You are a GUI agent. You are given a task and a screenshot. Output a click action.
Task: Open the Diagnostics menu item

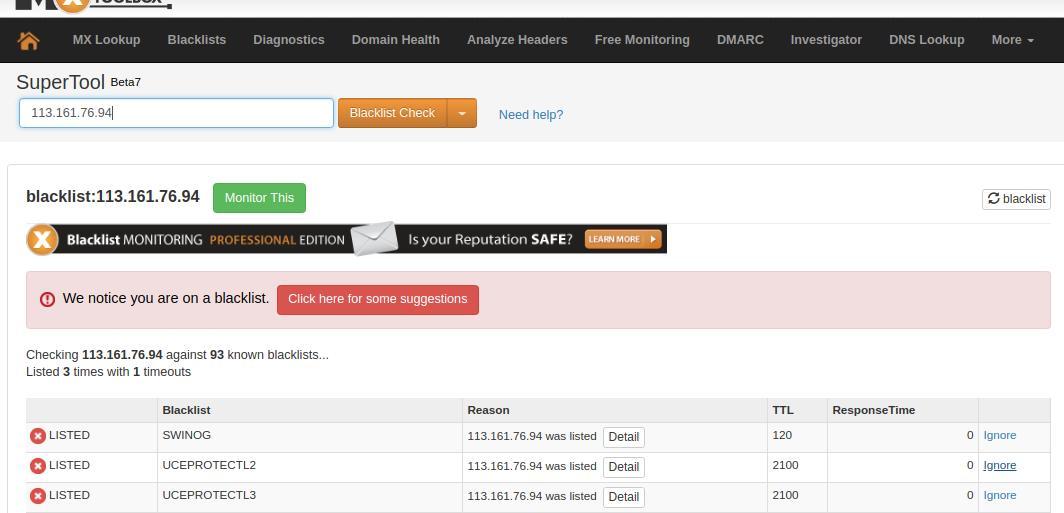click(289, 40)
